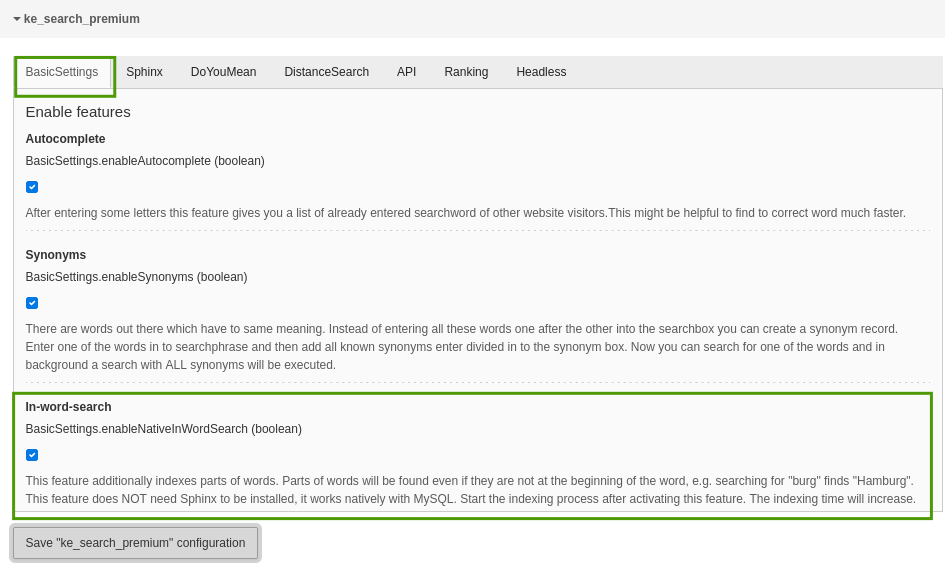Switch to the Sphinx tab
The height and width of the screenshot is (571, 945).
144,72
